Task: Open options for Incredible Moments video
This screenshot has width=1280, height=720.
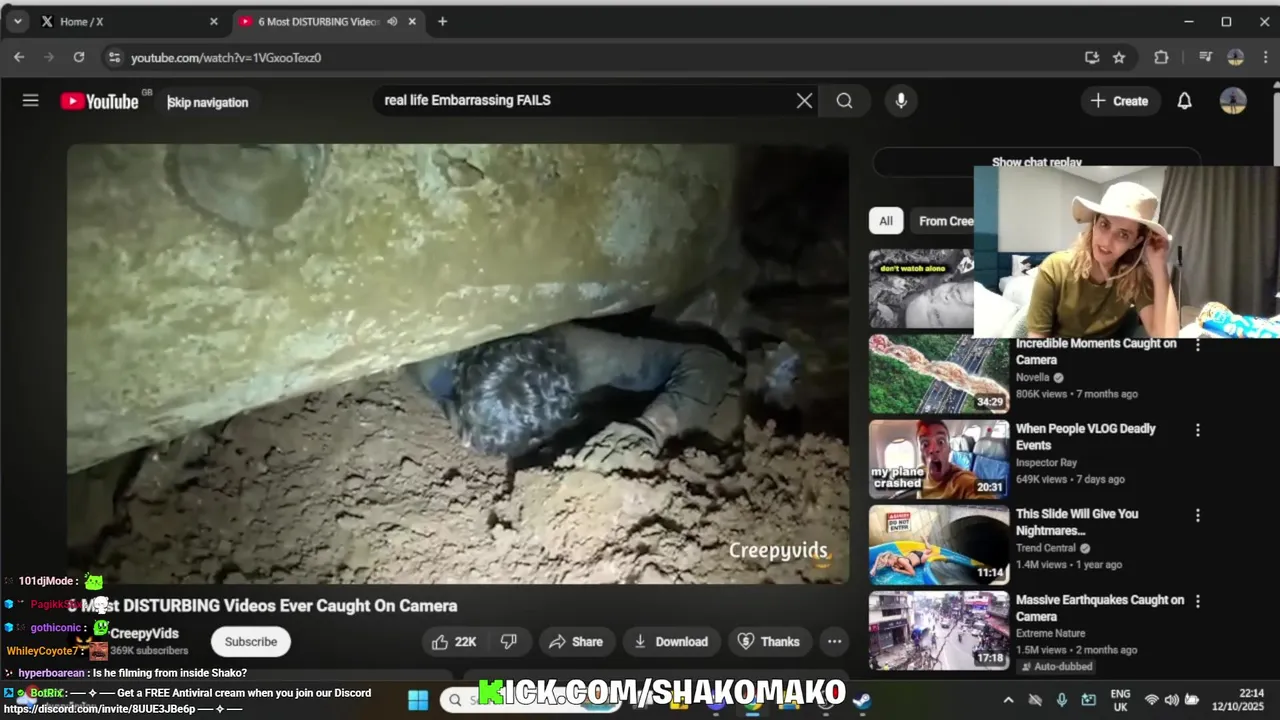Action: (1197, 345)
